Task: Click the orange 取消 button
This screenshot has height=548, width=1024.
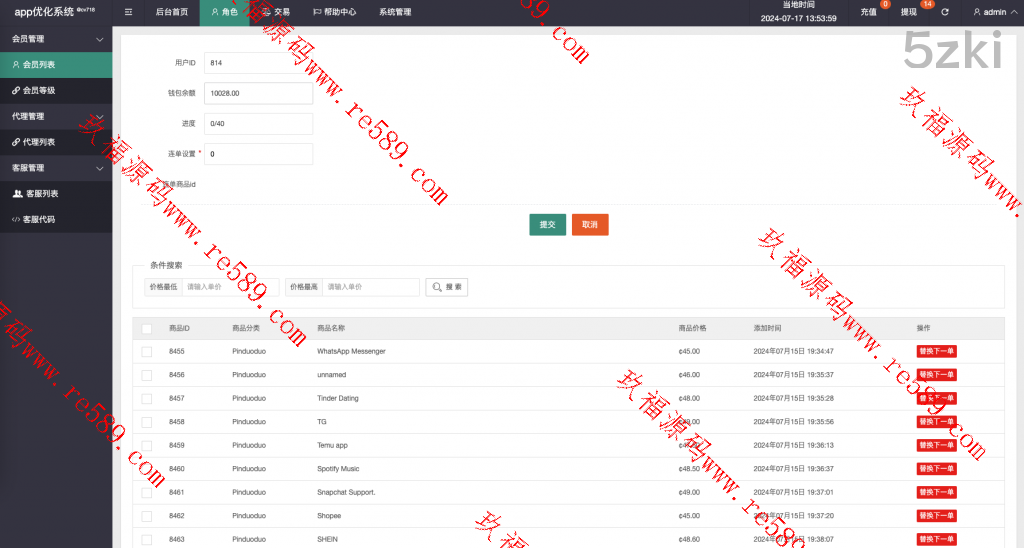Action: click(590, 225)
